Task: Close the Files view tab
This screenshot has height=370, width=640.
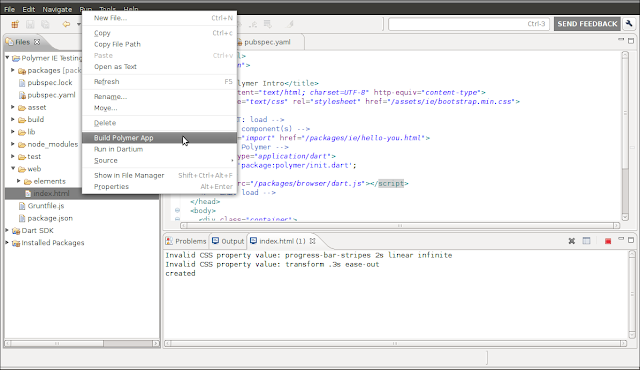Action: pyautogui.click(x=37, y=42)
